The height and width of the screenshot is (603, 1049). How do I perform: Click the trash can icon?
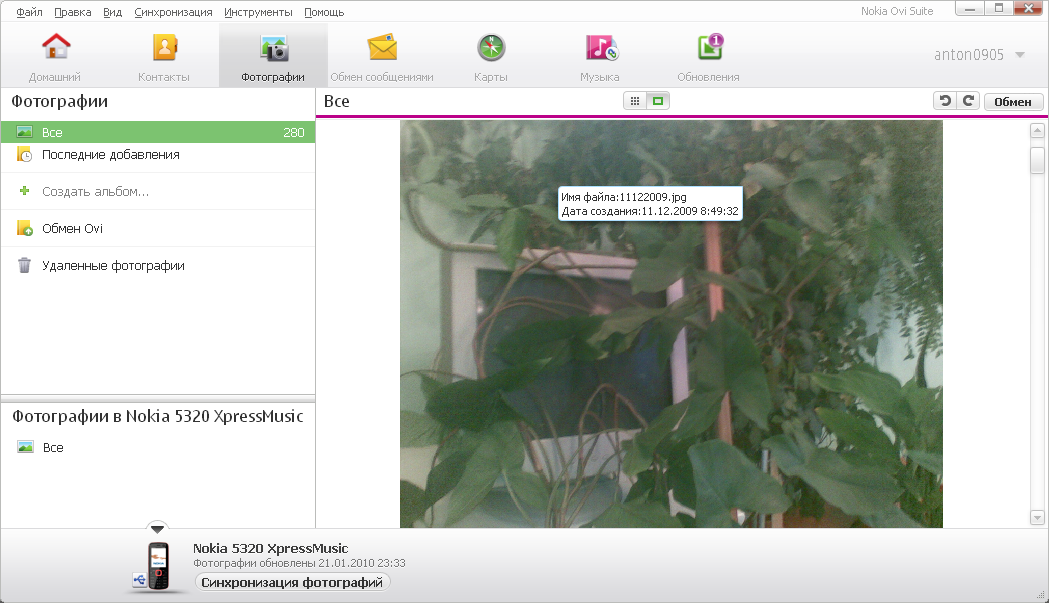click(24, 266)
